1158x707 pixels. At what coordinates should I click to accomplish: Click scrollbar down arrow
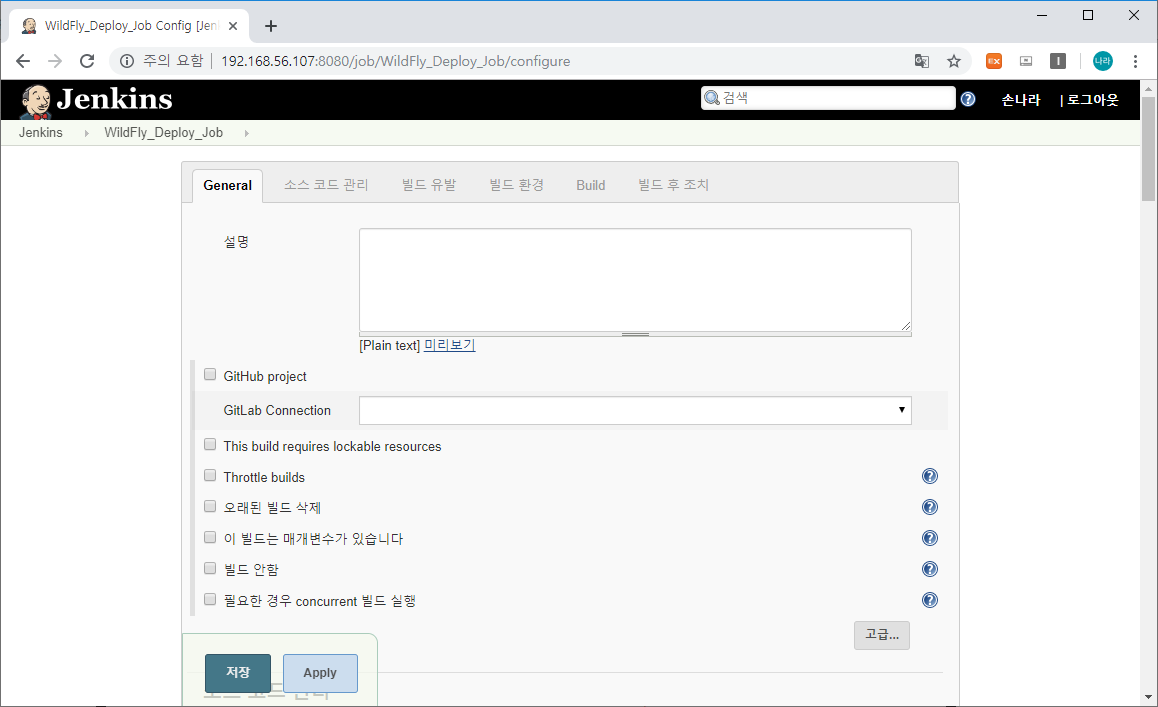click(x=1148, y=697)
